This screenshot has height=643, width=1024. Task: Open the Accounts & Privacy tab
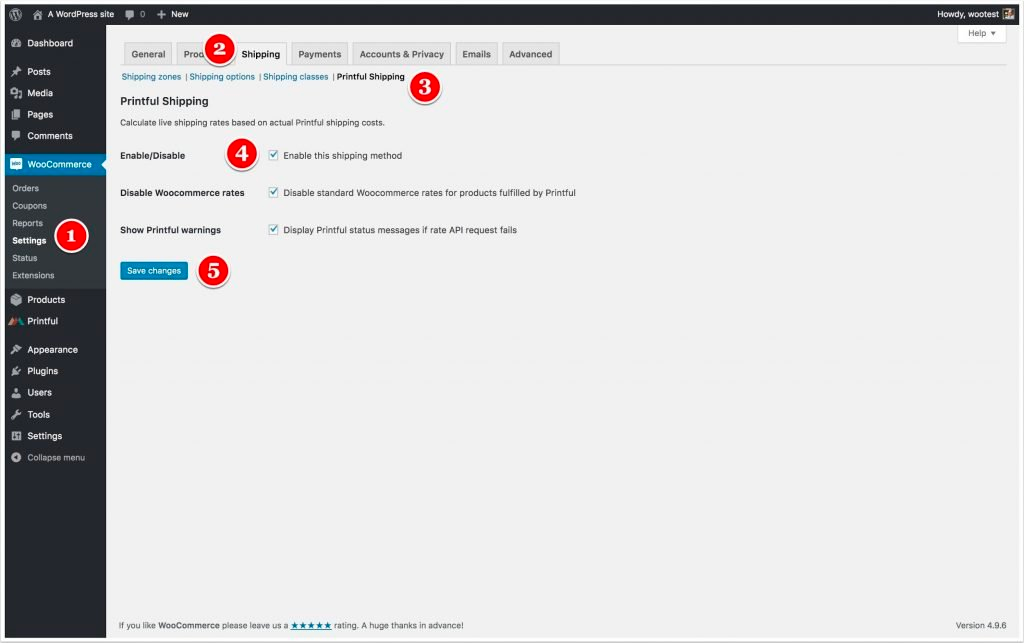(x=402, y=54)
